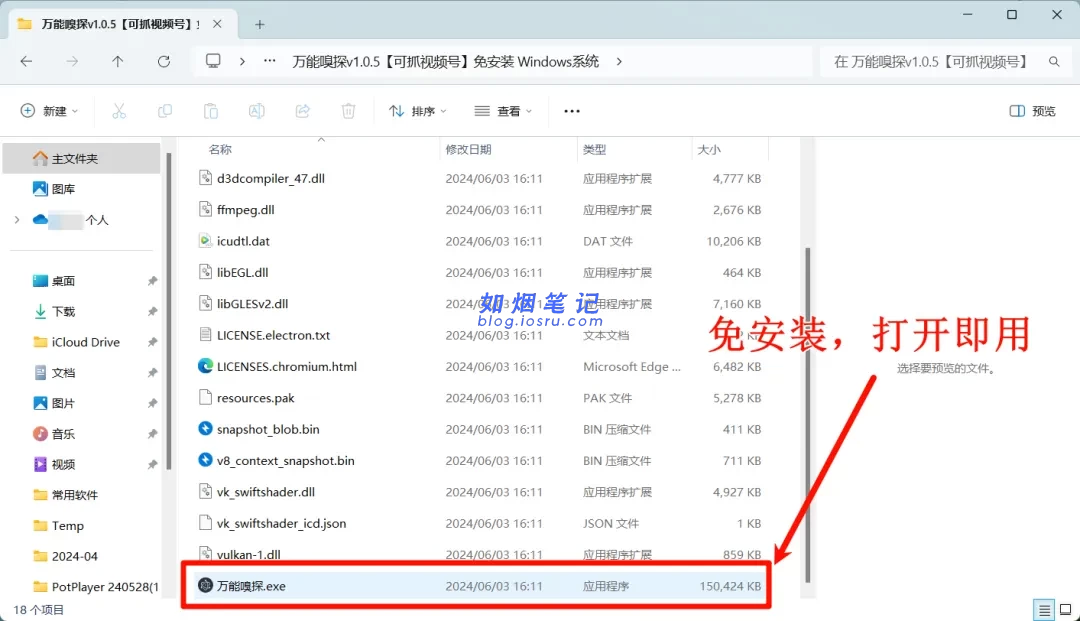Image resolution: width=1080 pixels, height=621 pixels.
Task: Select file vk_swiftshader_icd.json
Action: coord(281,523)
